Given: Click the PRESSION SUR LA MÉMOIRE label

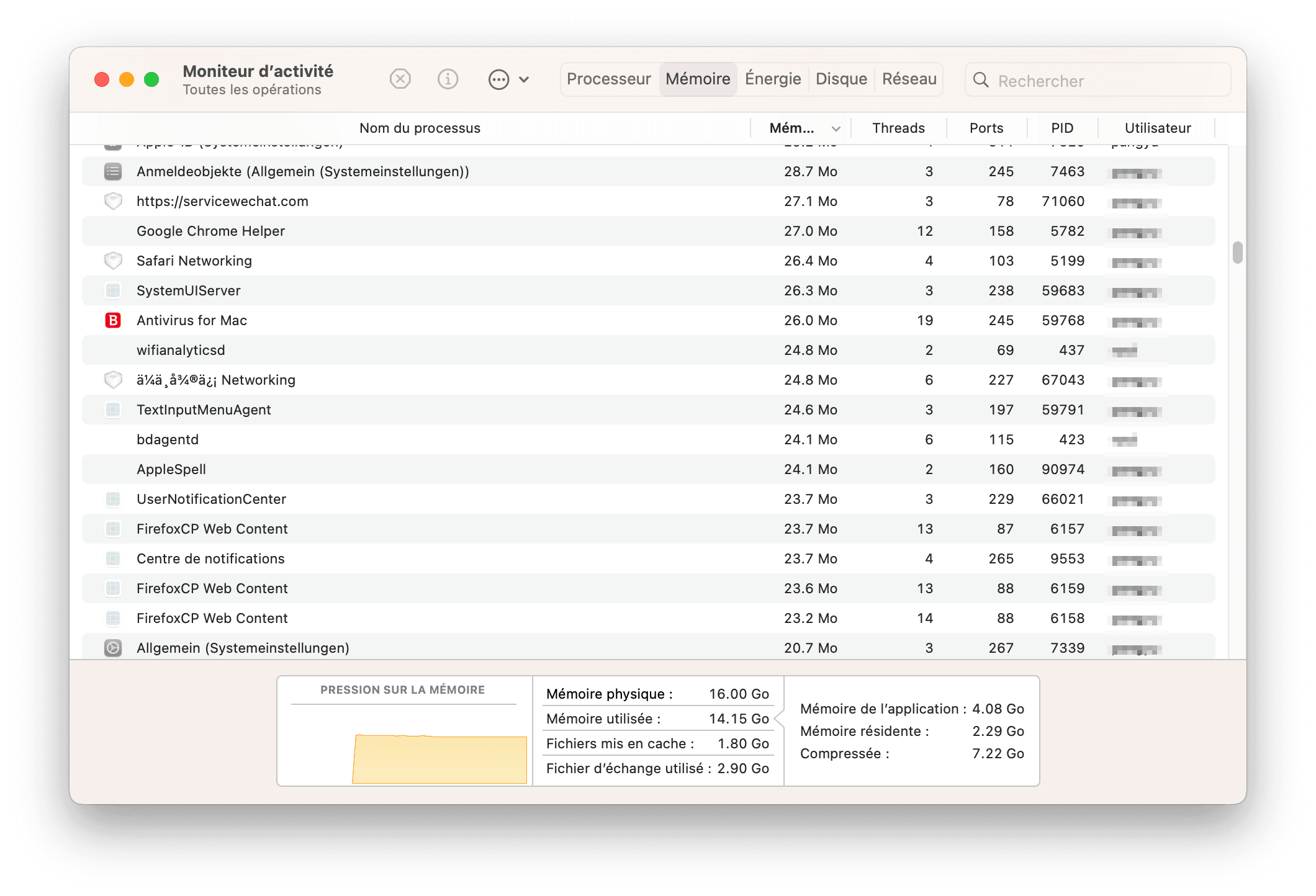Looking at the screenshot, I should click(x=402, y=690).
